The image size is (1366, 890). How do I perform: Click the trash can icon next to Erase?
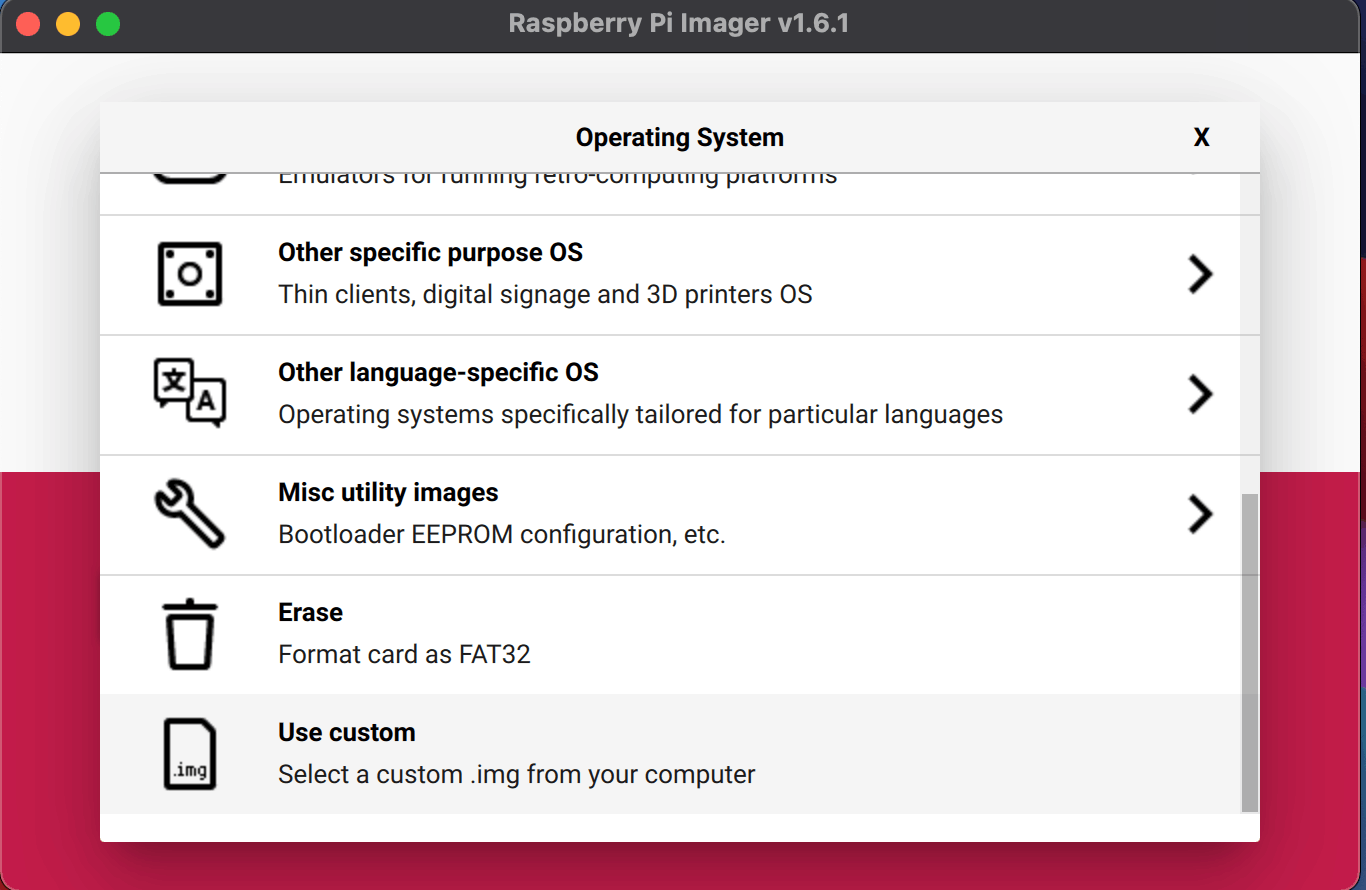pyautogui.click(x=190, y=633)
